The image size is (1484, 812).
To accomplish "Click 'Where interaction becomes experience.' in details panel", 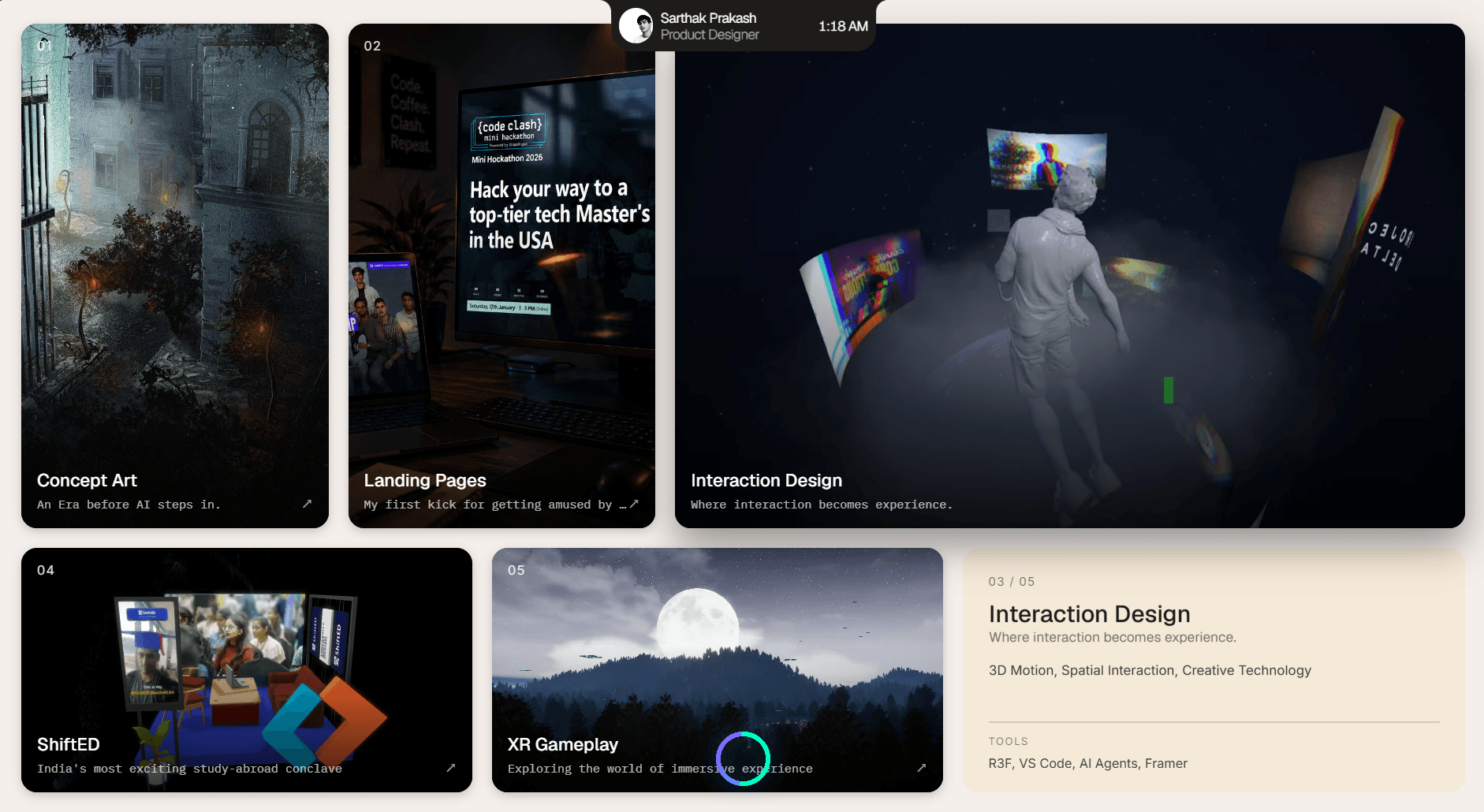I will pos(1113,637).
